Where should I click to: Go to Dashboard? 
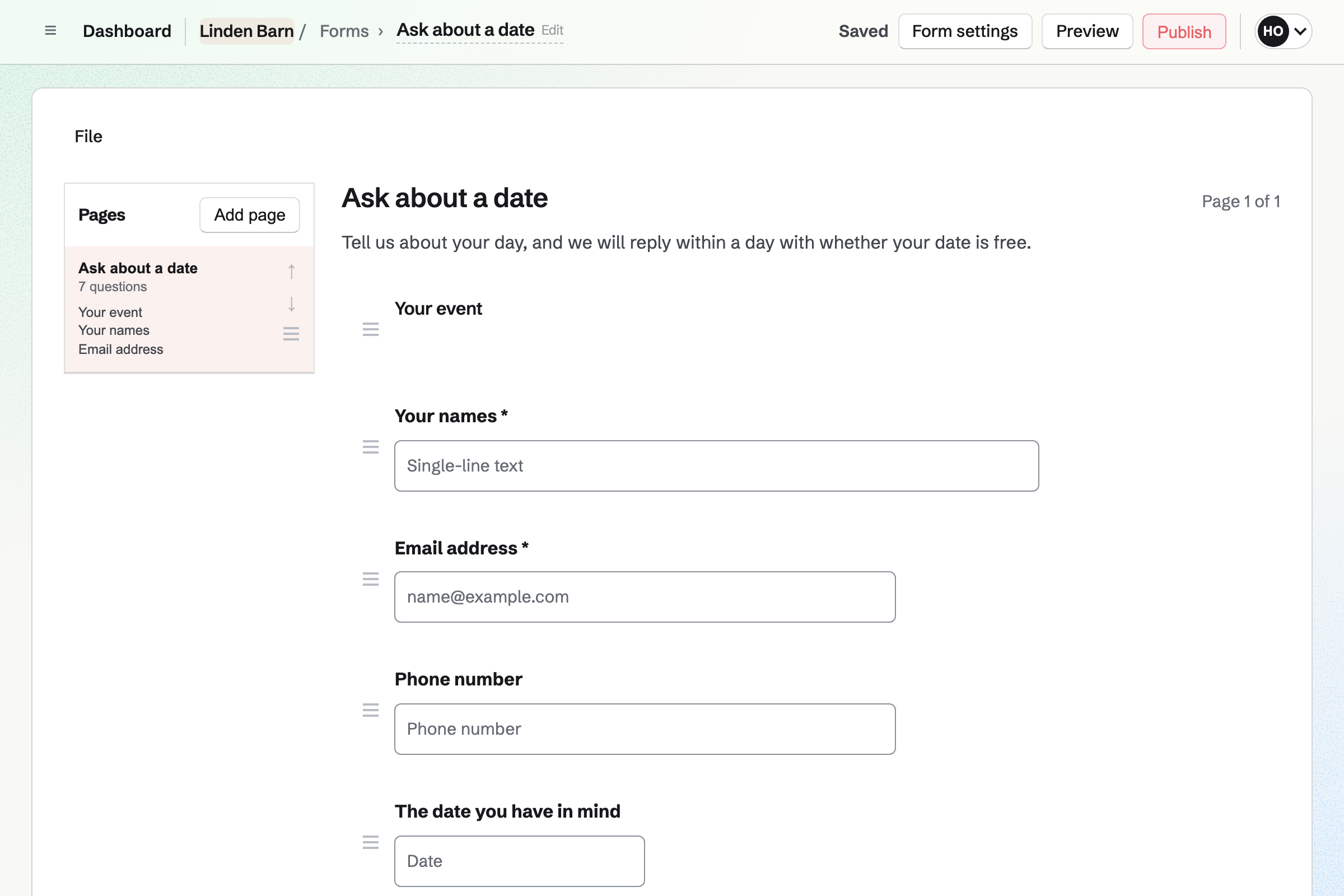(127, 31)
